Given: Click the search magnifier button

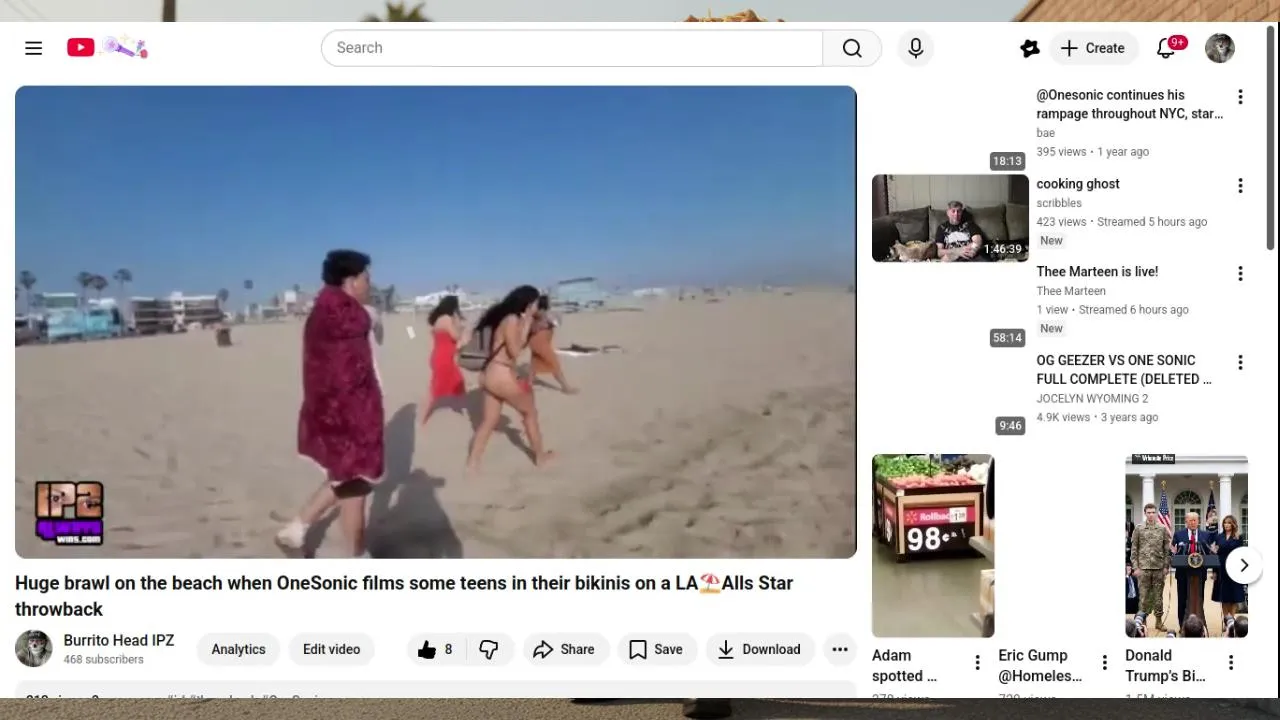Looking at the screenshot, I should (x=852, y=48).
